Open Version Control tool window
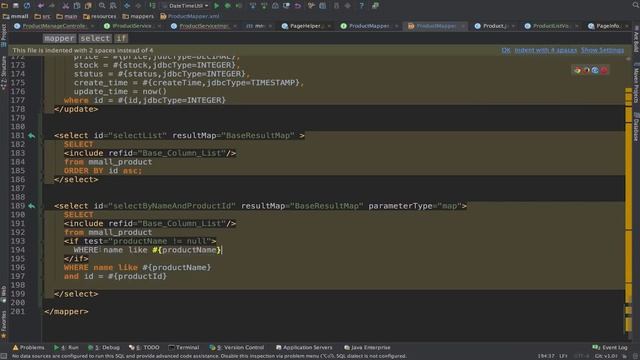 pos(237,347)
